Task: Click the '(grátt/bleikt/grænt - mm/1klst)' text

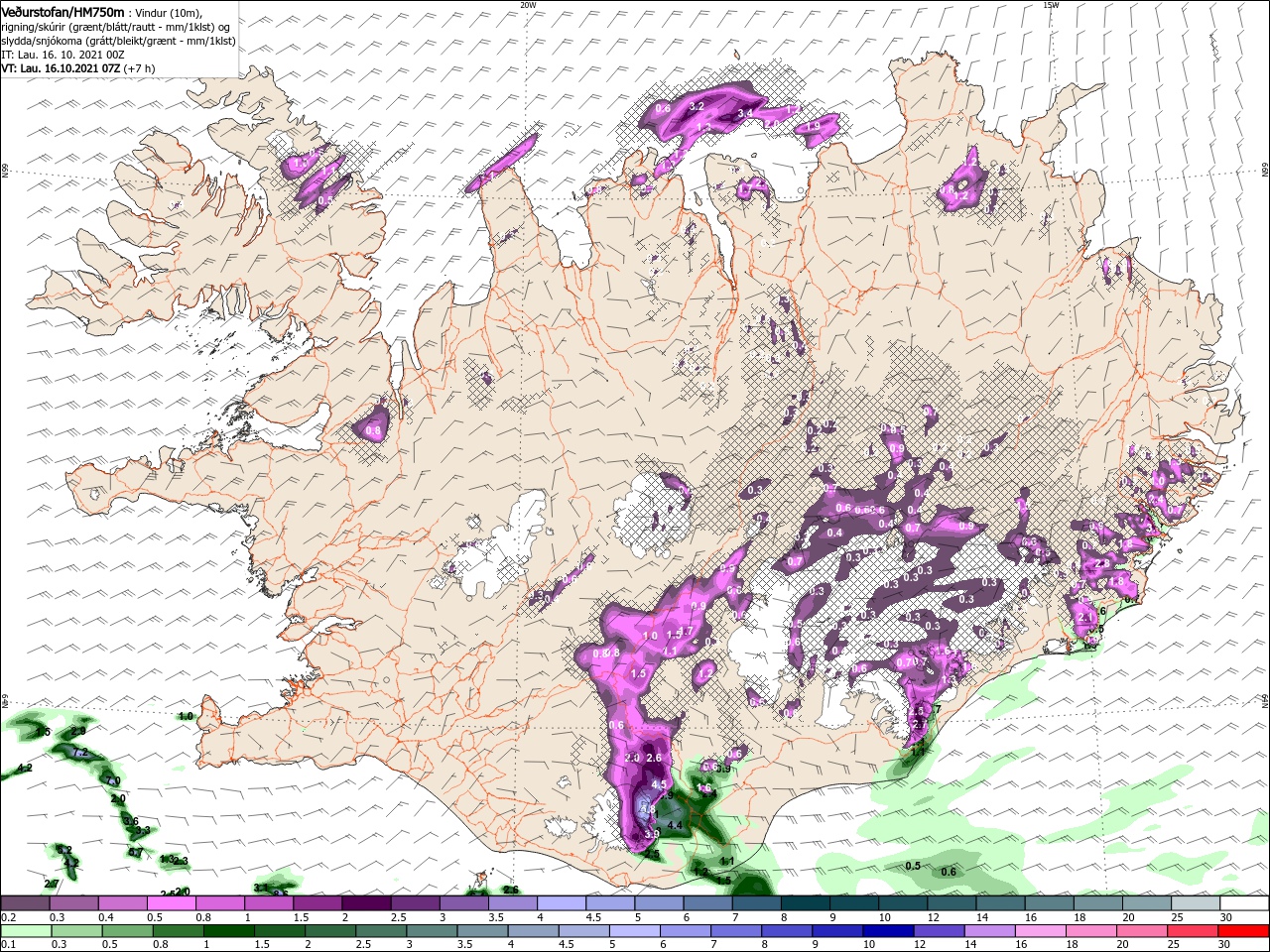Action: point(161,41)
